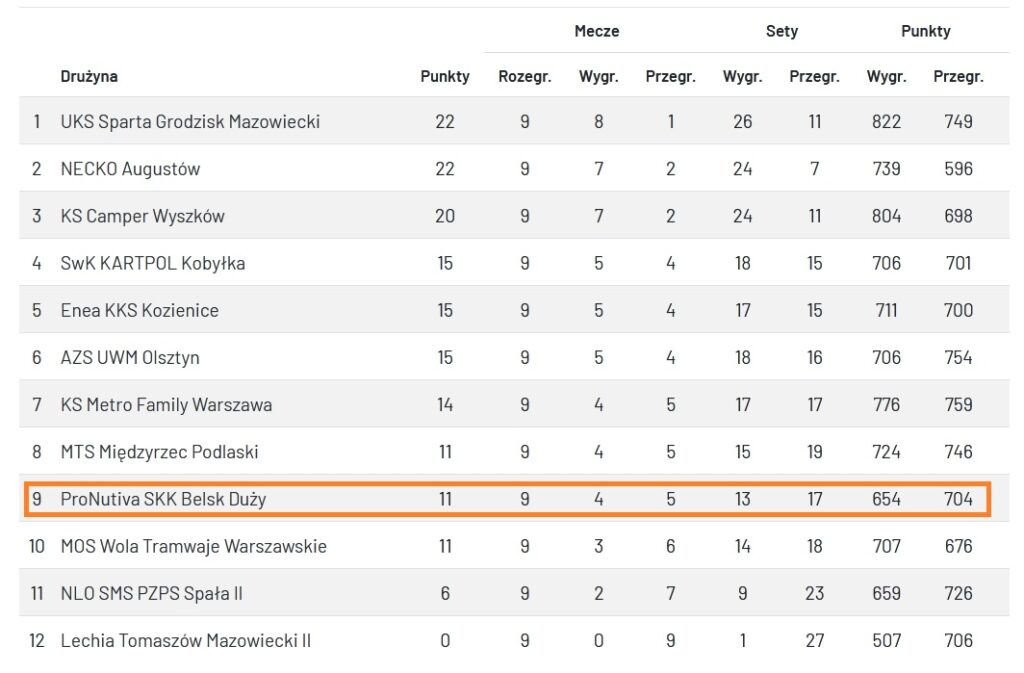Viewport: 1024px width, 673px height.
Task: Click Lechia Tomaszów Mazowiecki II team name
Action: (x=186, y=640)
